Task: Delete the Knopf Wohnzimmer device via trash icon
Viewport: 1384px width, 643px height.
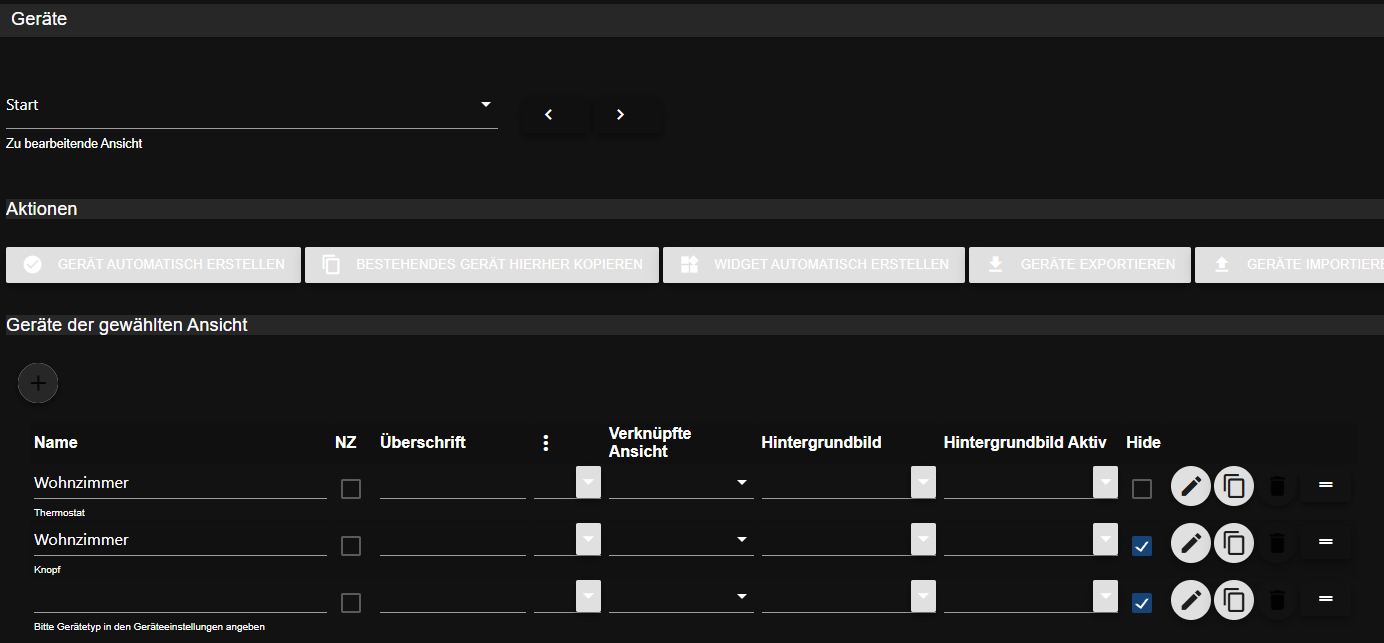Action: pos(1277,544)
